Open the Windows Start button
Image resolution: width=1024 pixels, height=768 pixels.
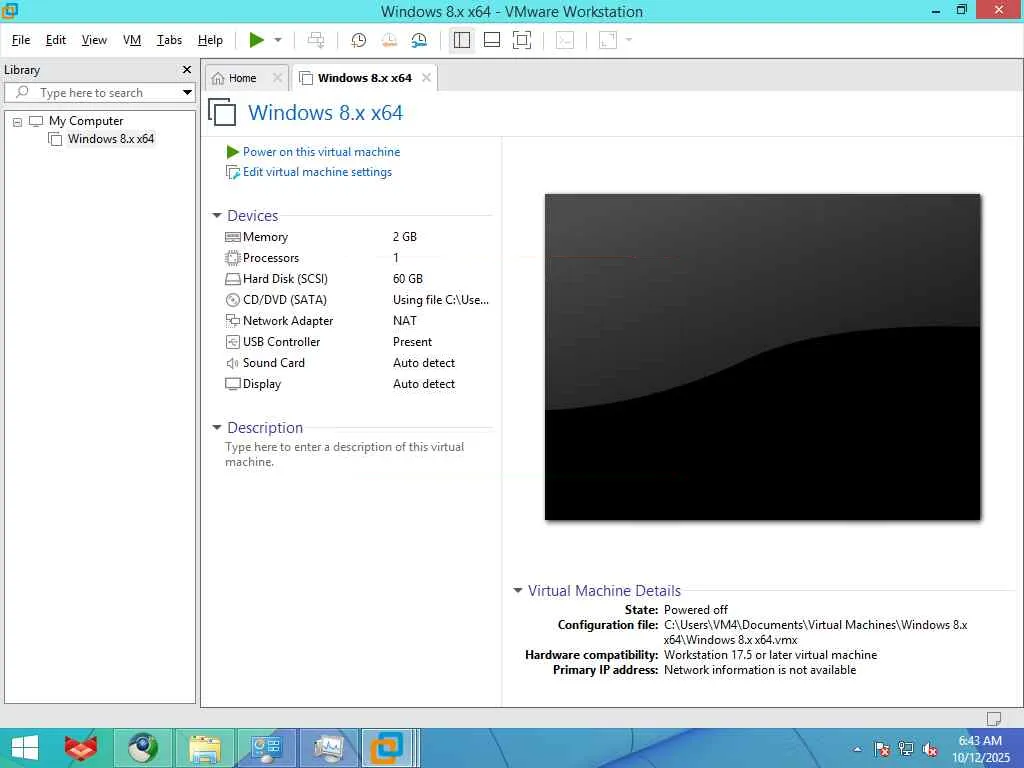point(25,748)
